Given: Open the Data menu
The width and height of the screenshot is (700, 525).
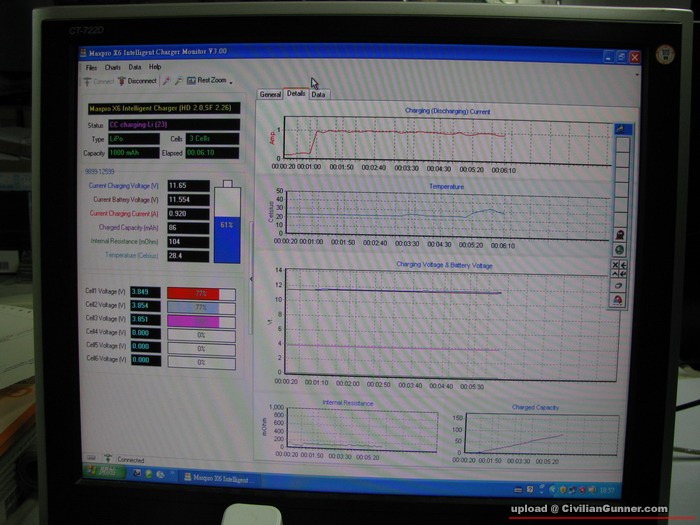Looking at the screenshot, I should pyautogui.click(x=134, y=67).
